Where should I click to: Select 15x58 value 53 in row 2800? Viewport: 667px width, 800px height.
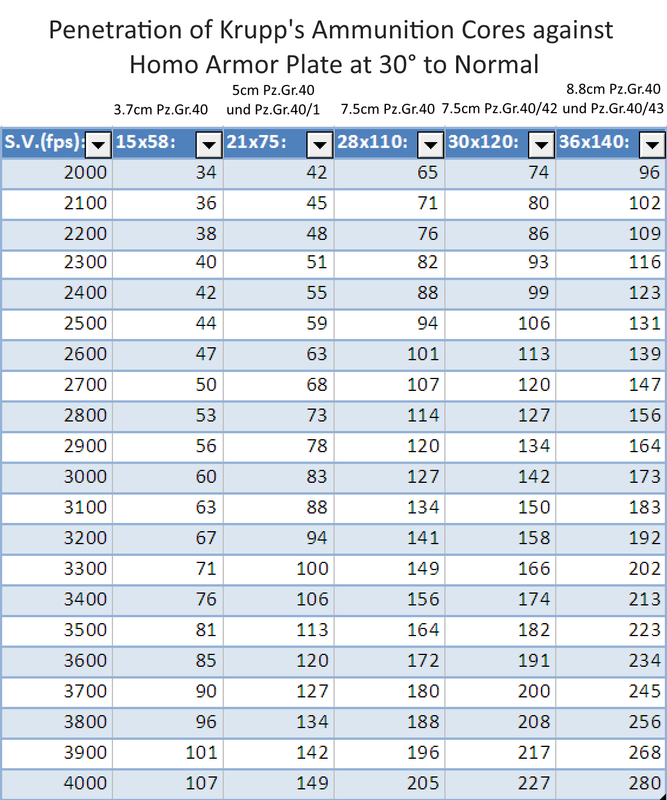pos(168,416)
